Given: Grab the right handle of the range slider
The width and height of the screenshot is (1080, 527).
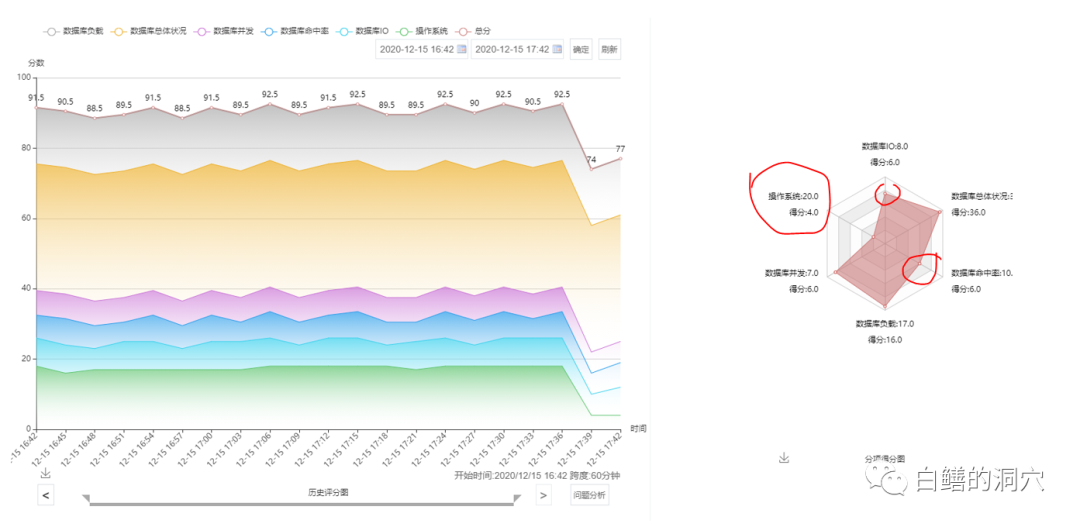Looking at the screenshot, I should (517, 499).
